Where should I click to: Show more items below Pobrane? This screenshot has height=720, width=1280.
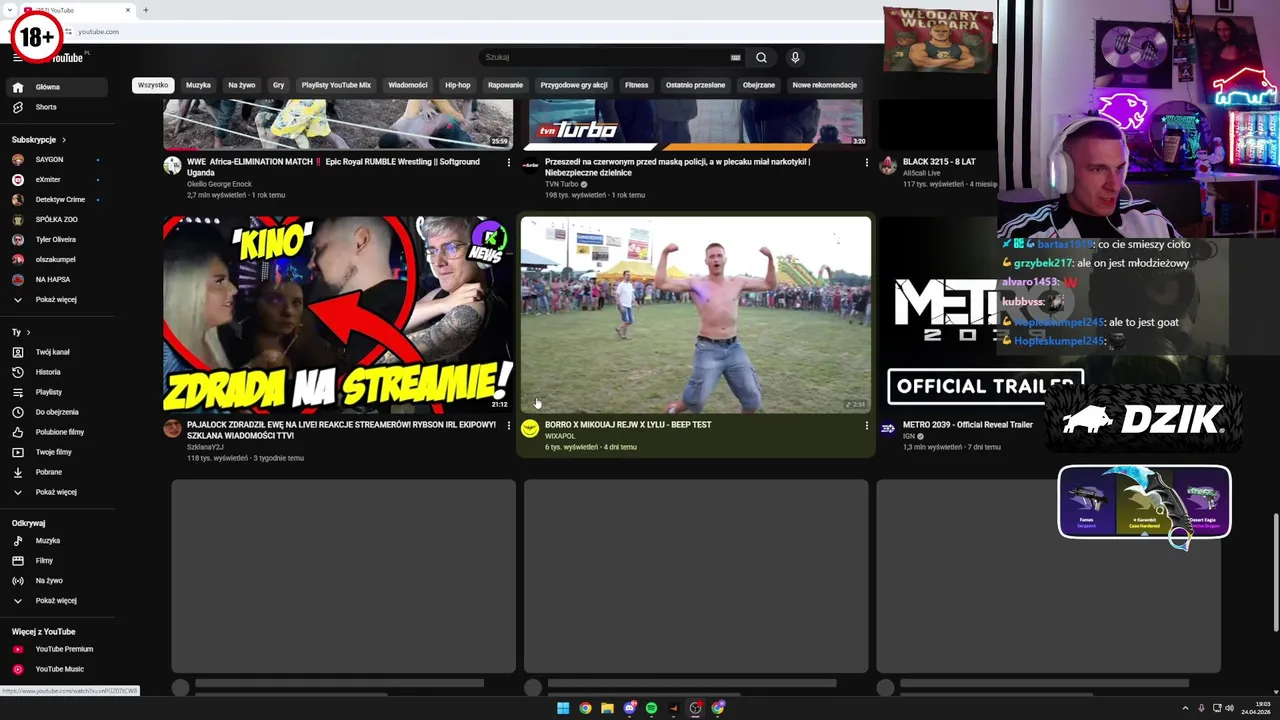point(56,492)
